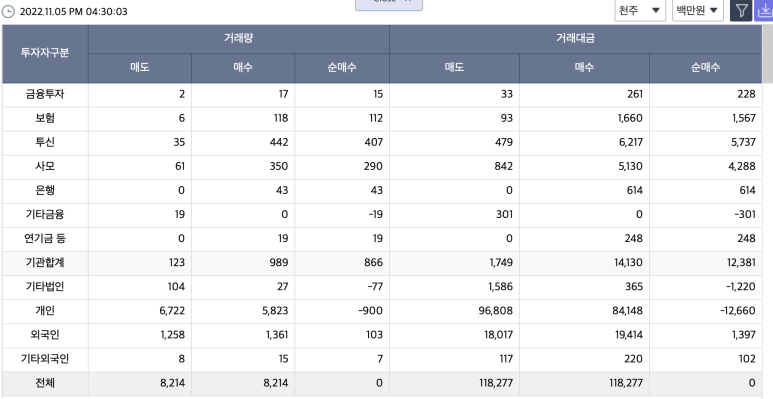This screenshot has height=399, width=773.
Task: Open the 백만원 unit dropdown
Action: click(x=698, y=10)
